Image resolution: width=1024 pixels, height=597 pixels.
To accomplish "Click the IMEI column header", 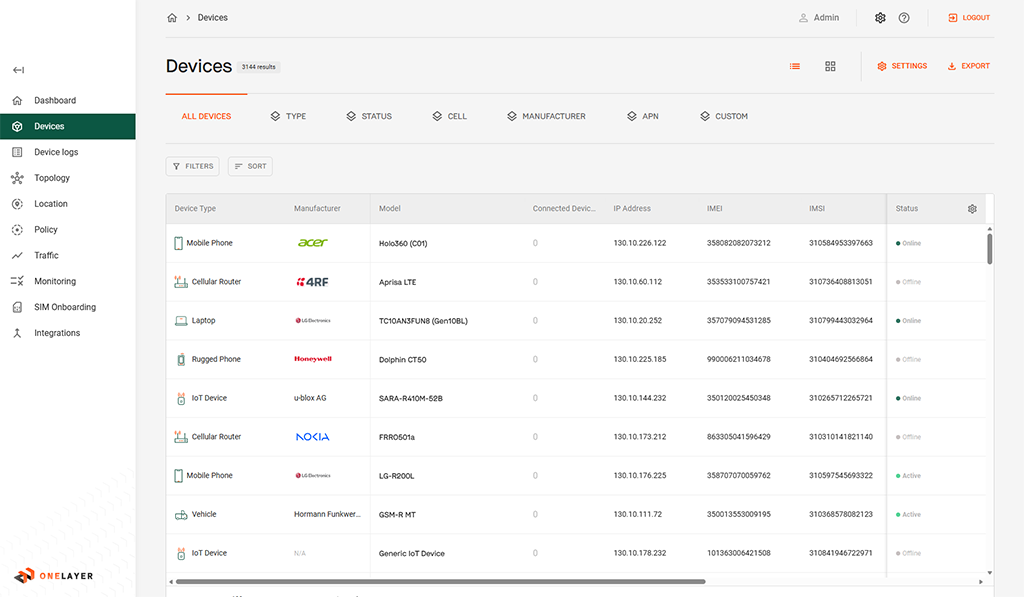I will tap(714, 208).
